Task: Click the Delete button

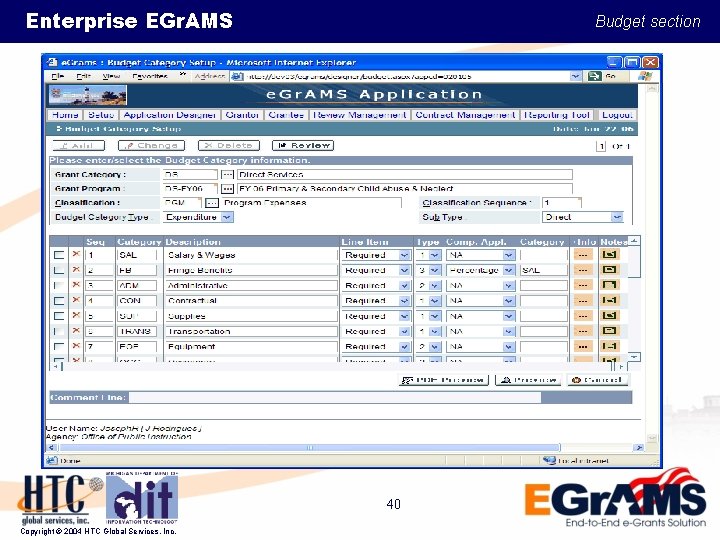Action: click(229, 146)
